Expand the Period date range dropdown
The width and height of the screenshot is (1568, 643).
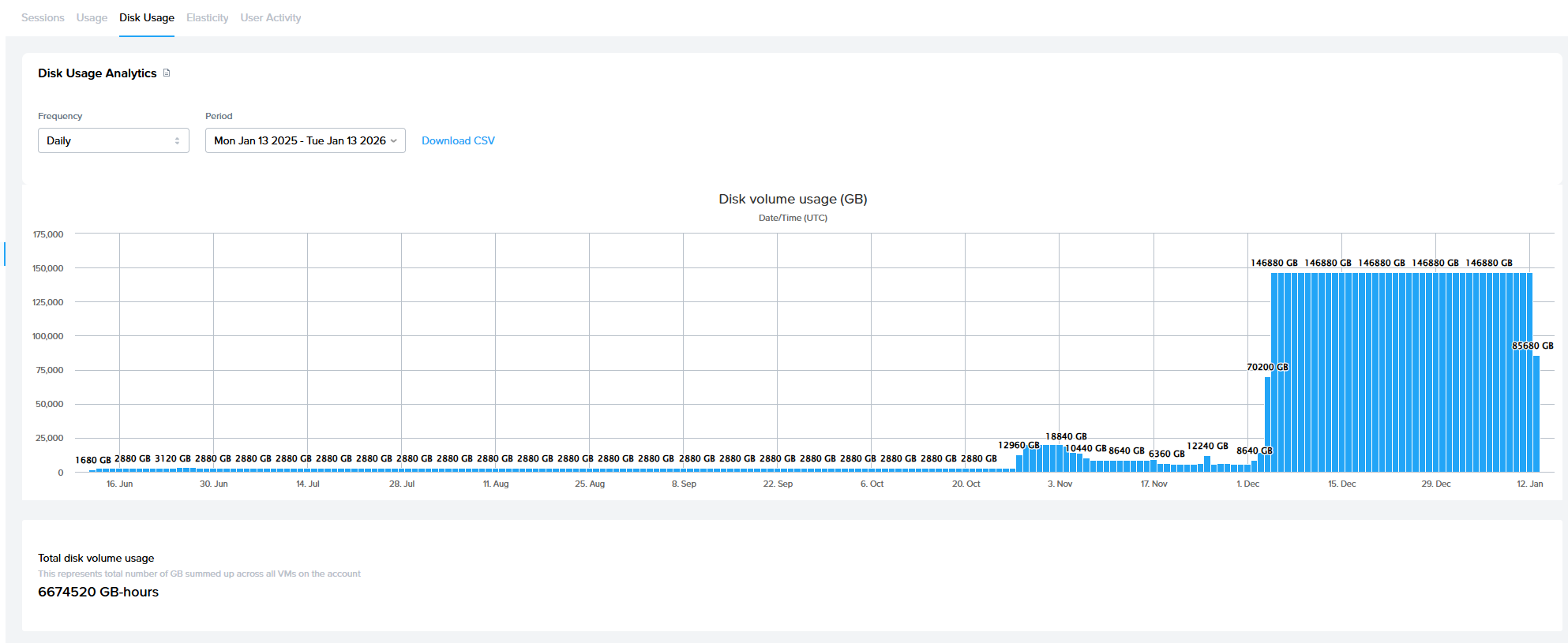click(305, 140)
